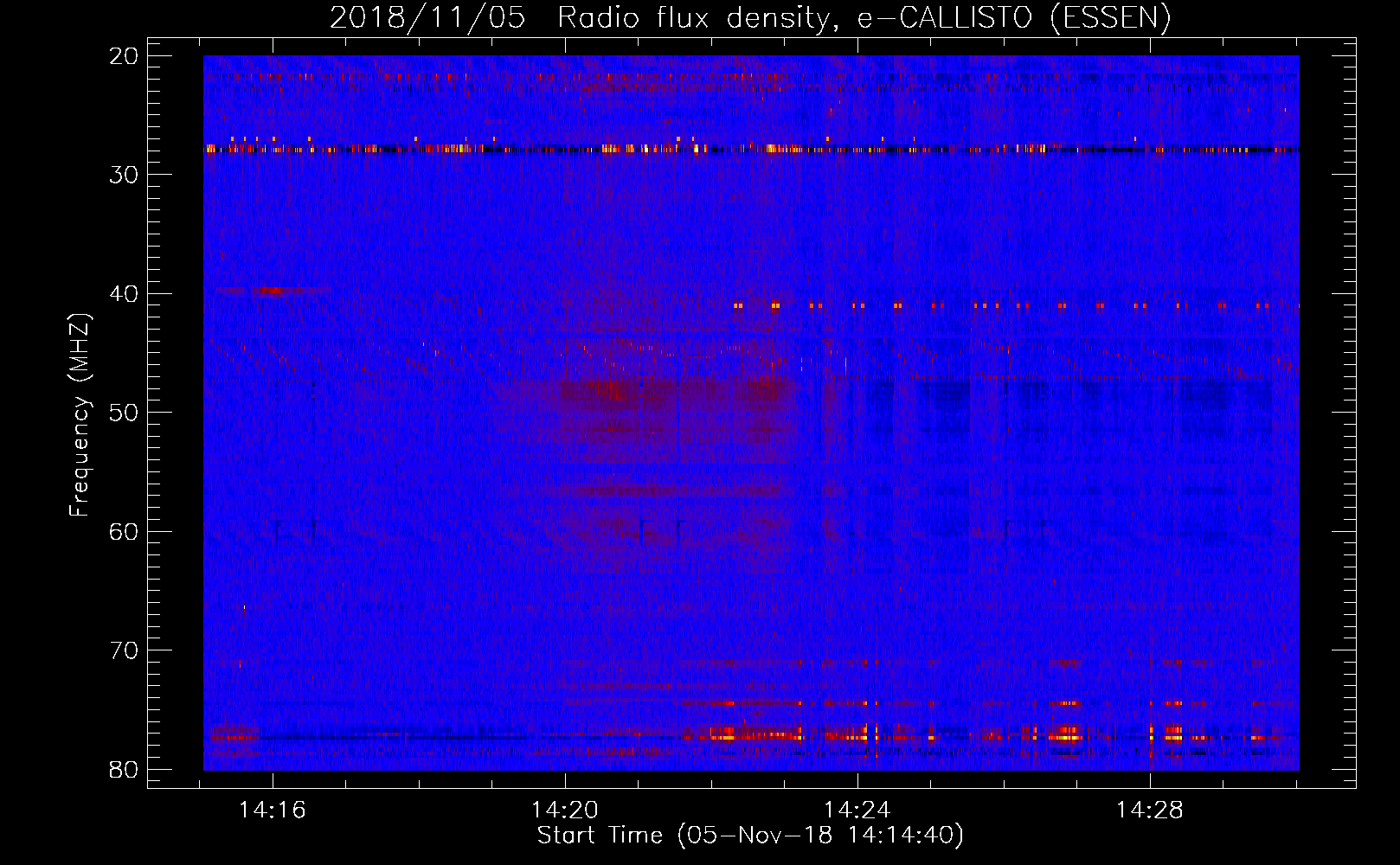This screenshot has width=1400, height=865.
Task: Click the plot title '2018/11/05 Radio flux density, e-CALLISTO (ESSEN)'
Action: coord(750,17)
